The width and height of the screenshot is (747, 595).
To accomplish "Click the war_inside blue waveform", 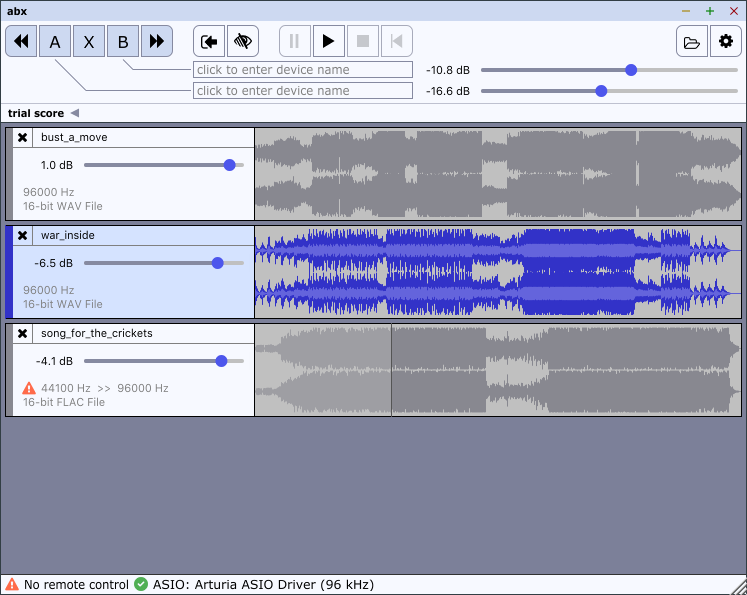I will point(498,272).
